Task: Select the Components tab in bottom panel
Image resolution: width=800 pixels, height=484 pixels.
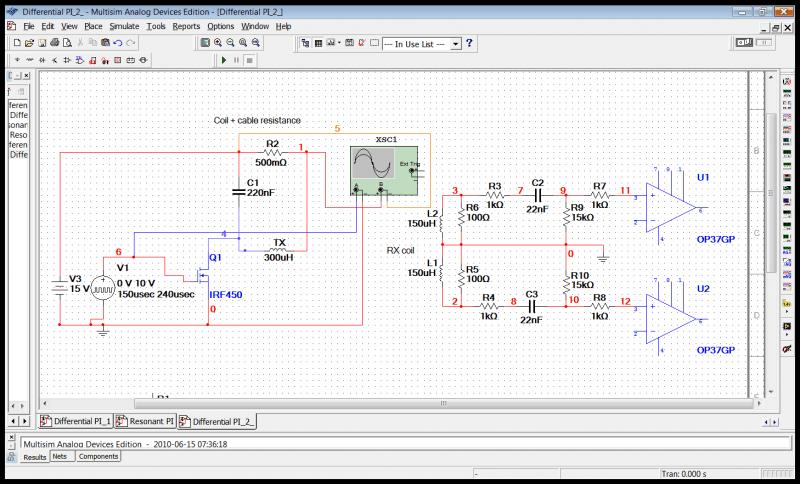Action: point(98,456)
